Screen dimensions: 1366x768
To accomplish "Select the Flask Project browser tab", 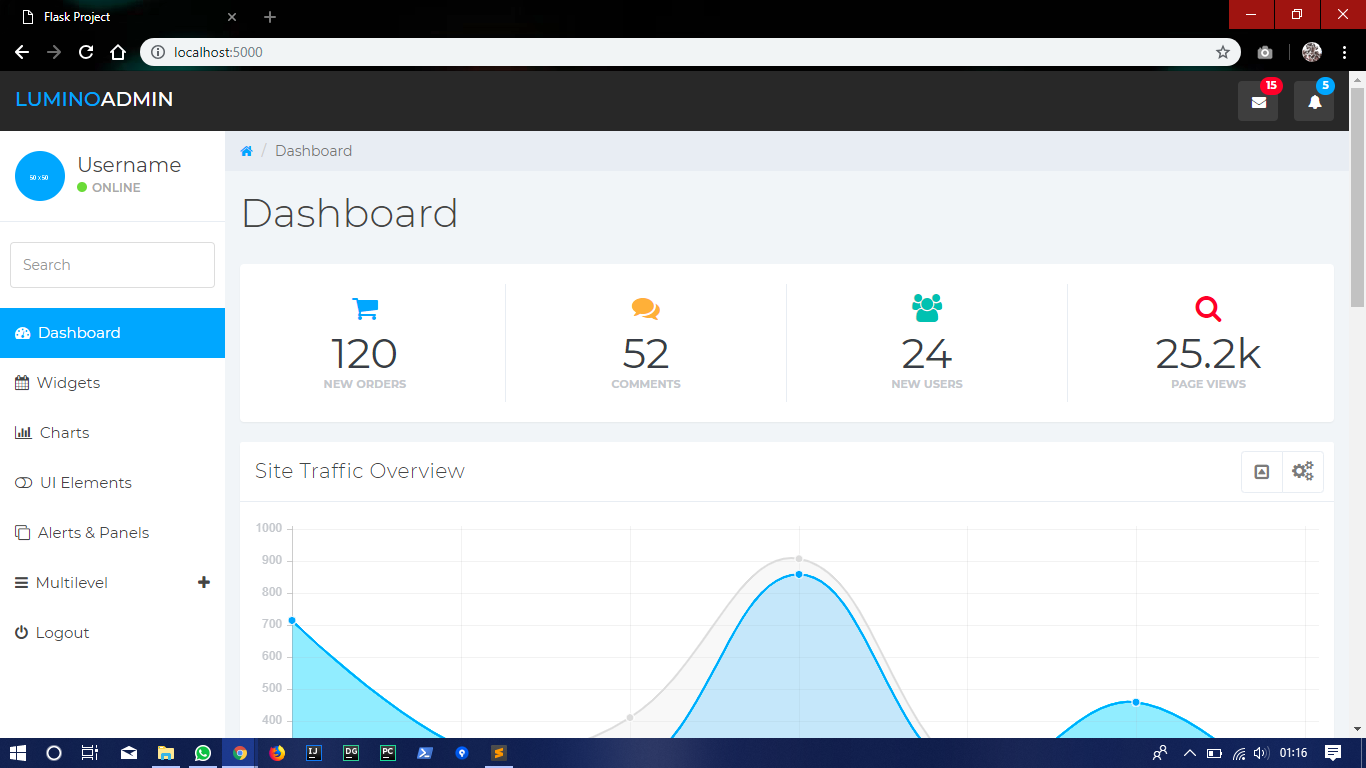I will (130, 17).
